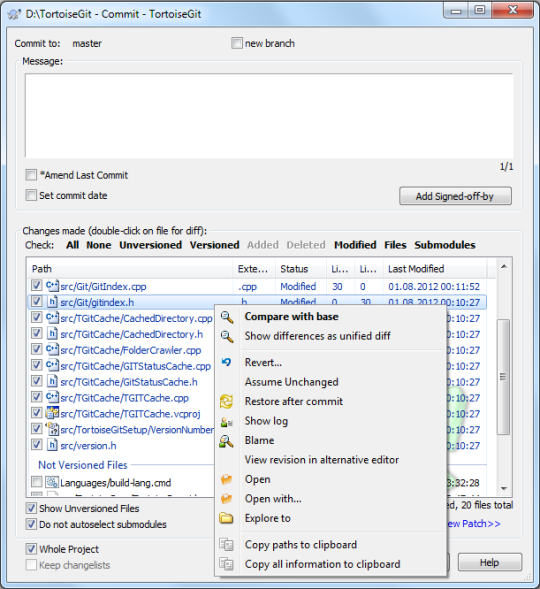
Task: Click the project icon of TGITCache.vcproj
Action: pyautogui.click(x=52, y=413)
